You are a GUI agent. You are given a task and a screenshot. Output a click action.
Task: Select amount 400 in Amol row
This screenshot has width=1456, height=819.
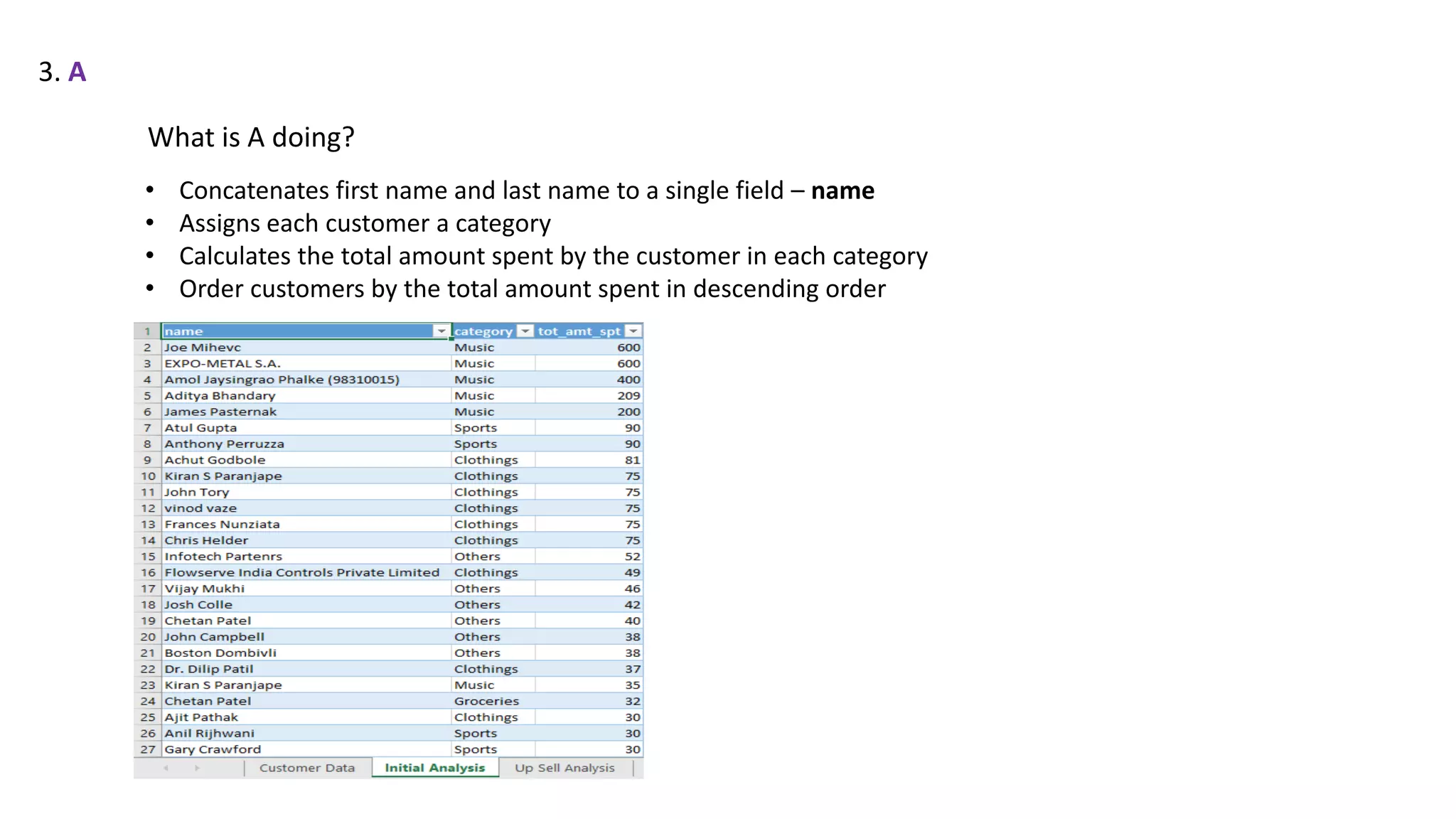point(589,380)
